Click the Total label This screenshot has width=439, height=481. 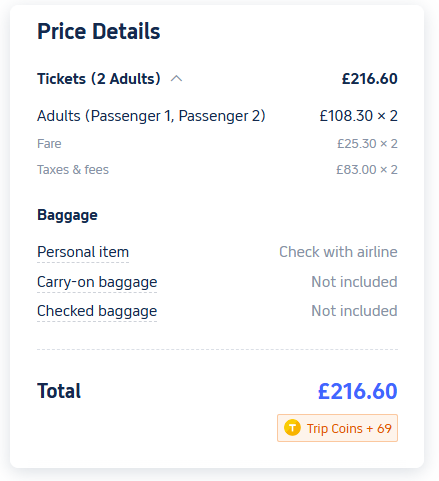click(x=59, y=391)
